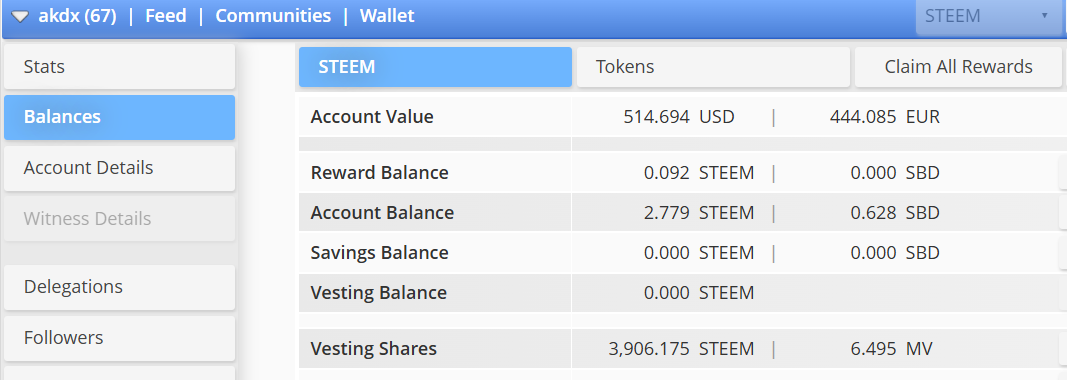The image size is (1067, 380).
Task: Select Balances in the sidebar
Action: point(120,117)
